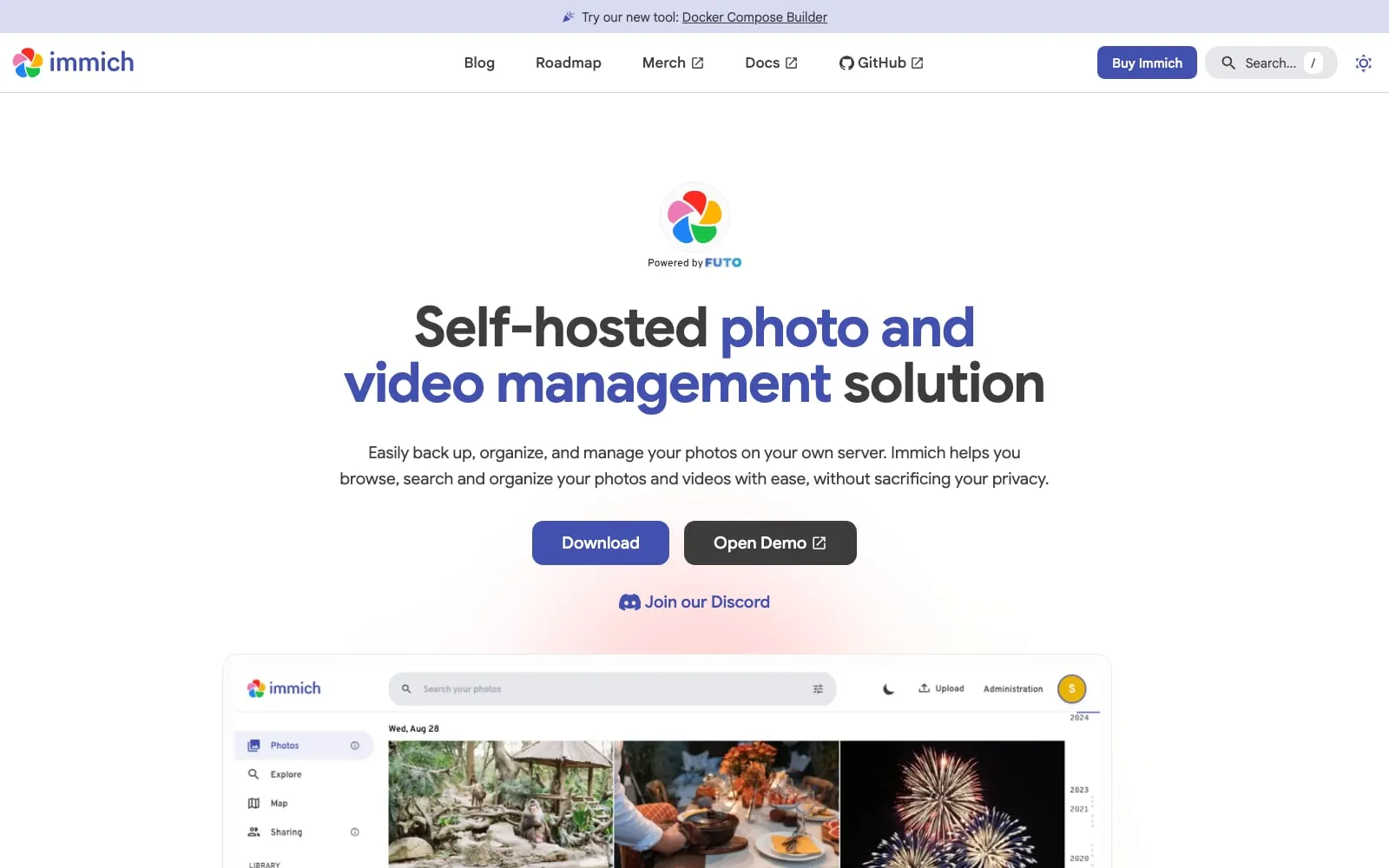1389x868 pixels.
Task: Click the Wed, Aug 28 date heading
Action: click(x=413, y=728)
